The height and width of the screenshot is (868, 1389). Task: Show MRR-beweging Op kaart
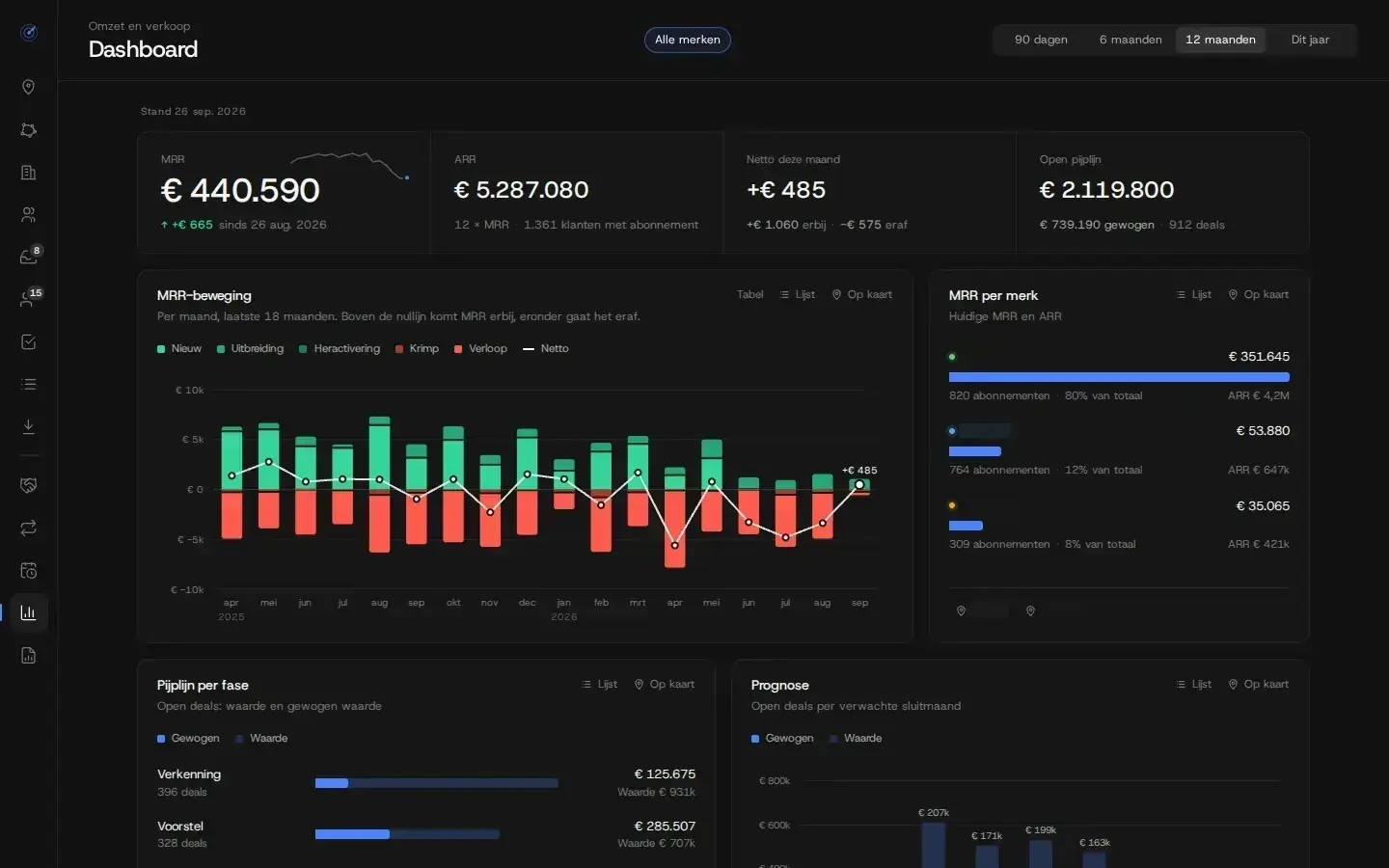[862, 294]
